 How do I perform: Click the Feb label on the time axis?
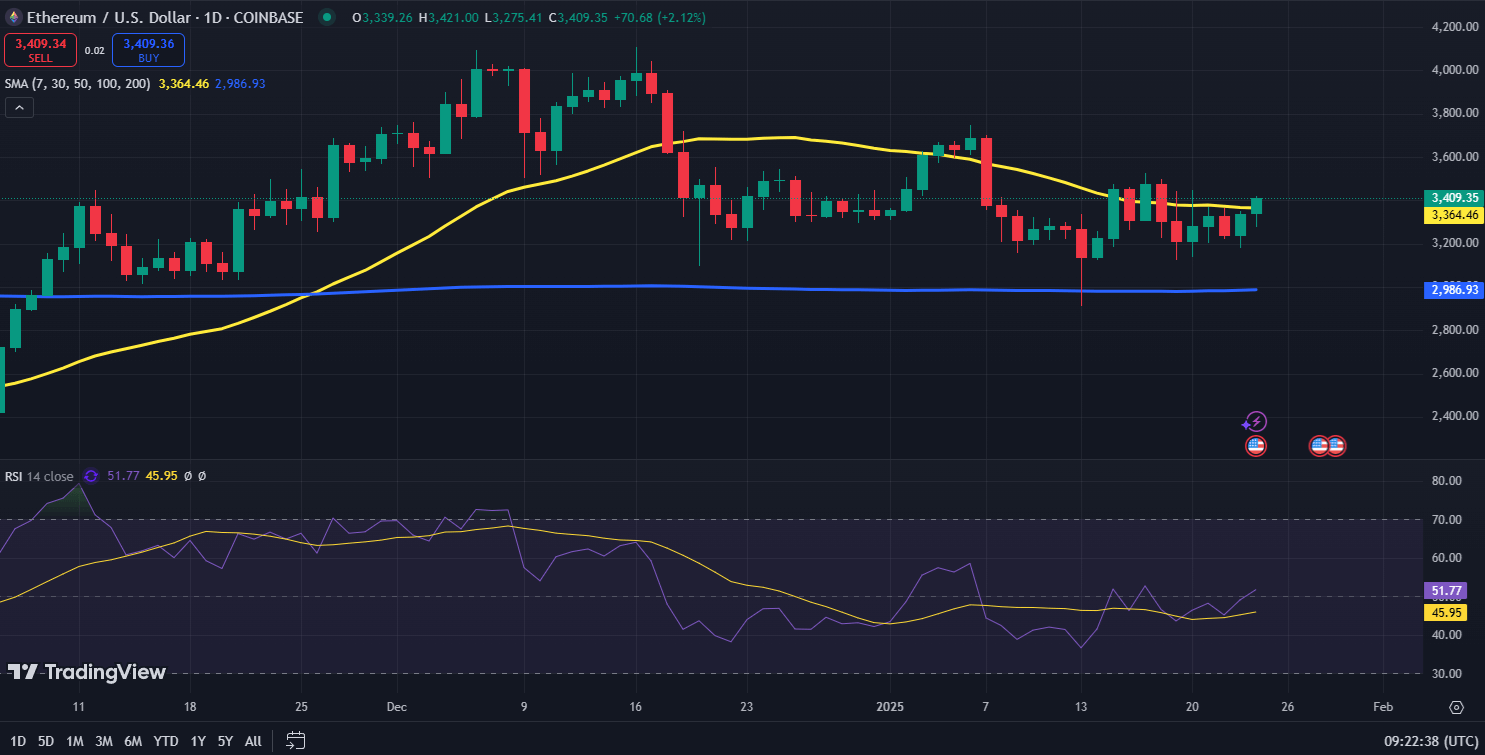tap(1383, 707)
